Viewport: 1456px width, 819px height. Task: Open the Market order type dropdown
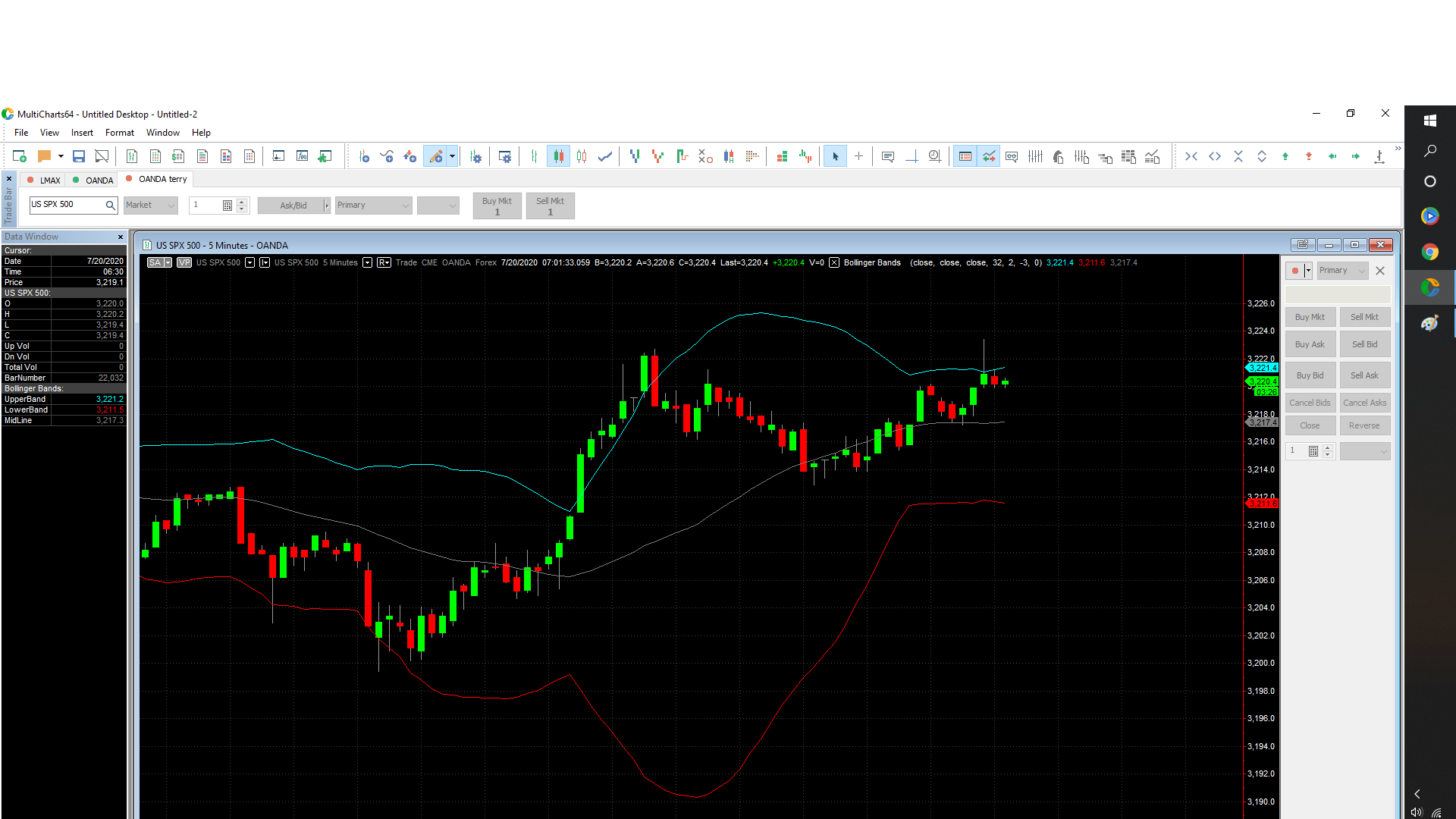pyautogui.click(x=150, y=205)
